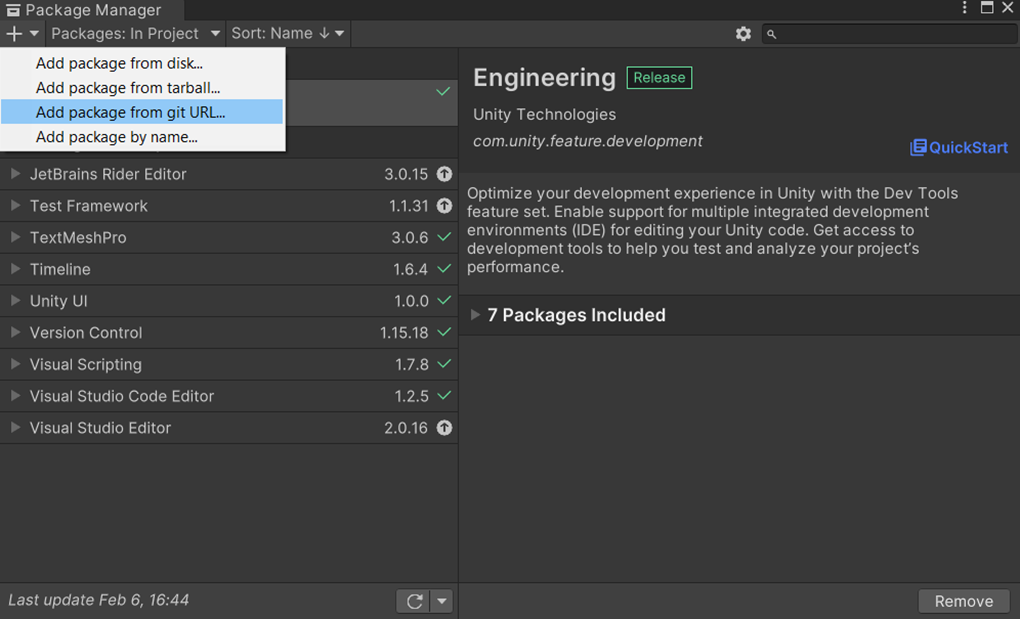This screenshot has width=1020, height=619.
Task: Click installed checkmark for Version Control
Action: click(444, 332)
